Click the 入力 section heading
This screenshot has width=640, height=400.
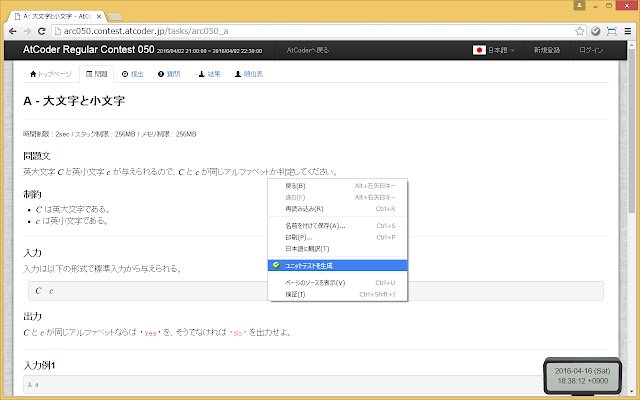[32, 253]
